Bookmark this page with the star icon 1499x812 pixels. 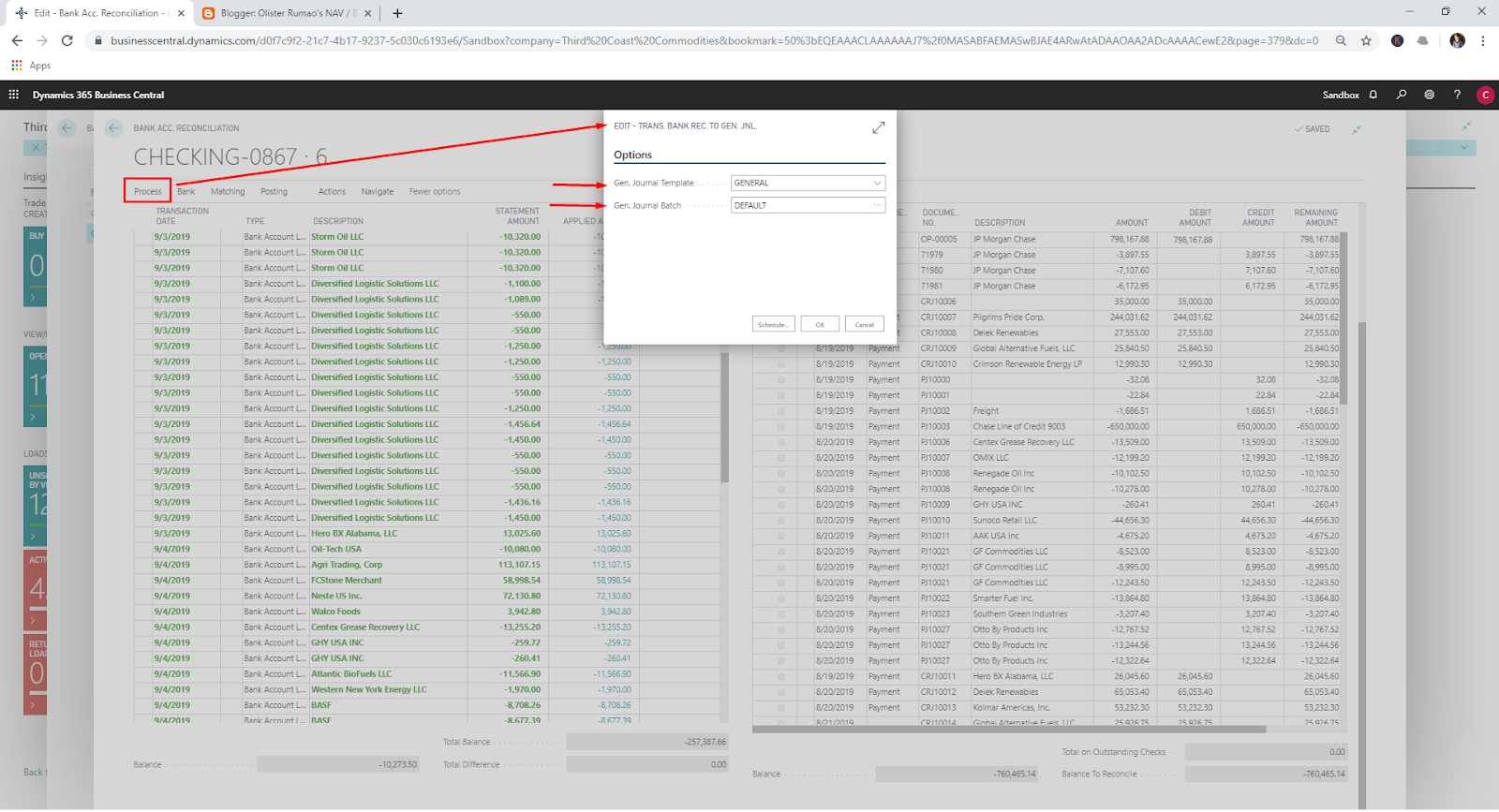(1366, 40)
